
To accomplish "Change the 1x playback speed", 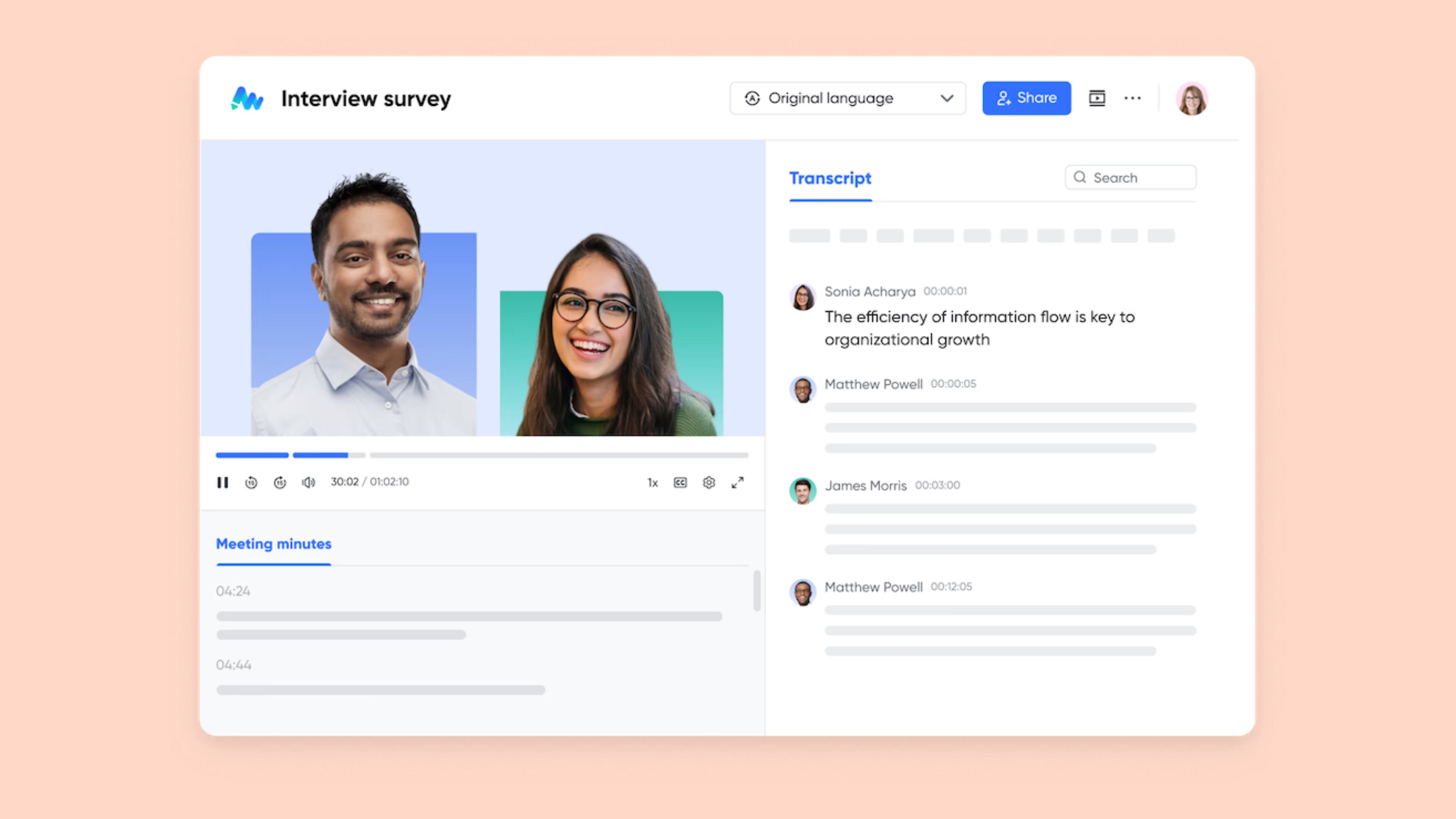I will tap(652, 483).
